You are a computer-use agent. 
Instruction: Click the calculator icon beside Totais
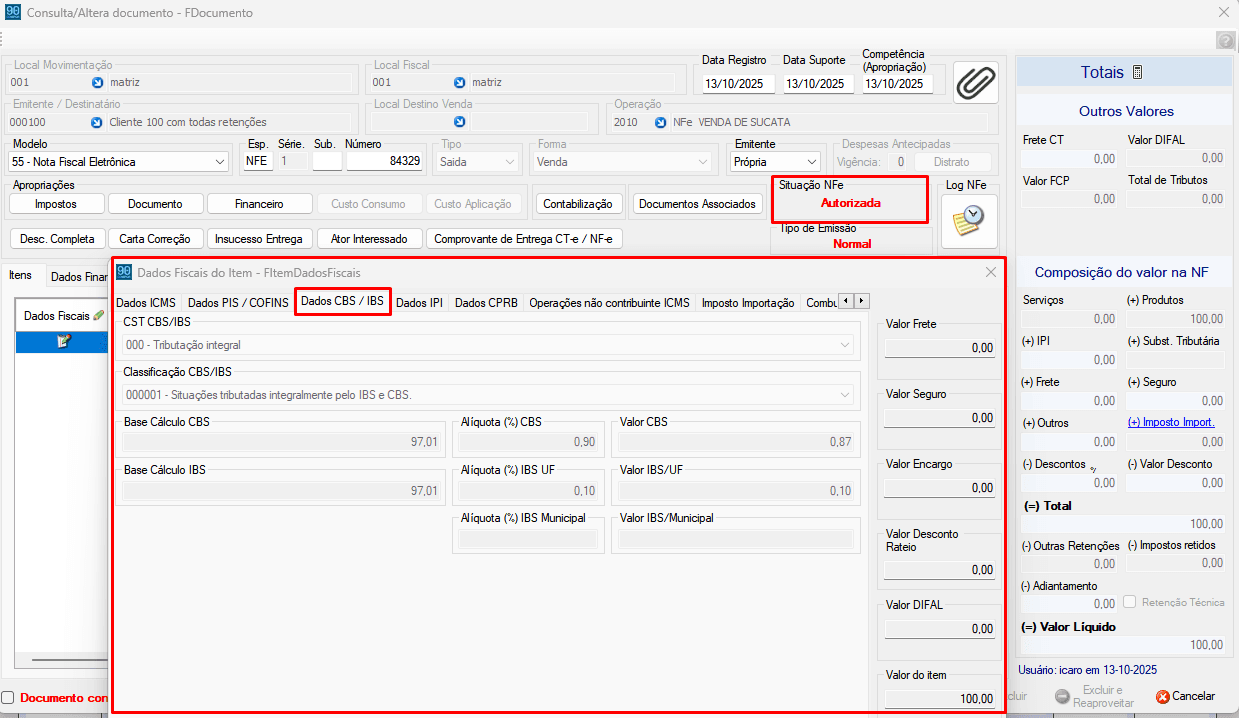[1137, 72]
